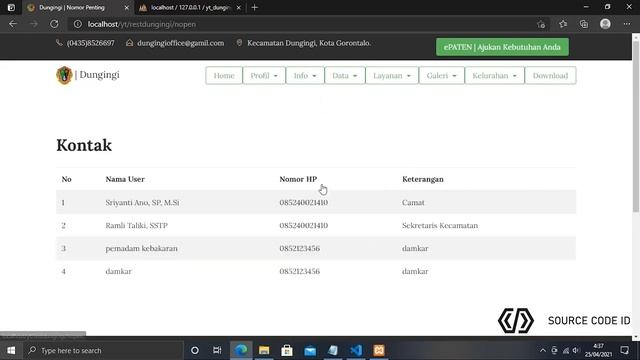Image resolution: width=640 pixels, height=360 pixels.
Task: Click the ePATEN | Ajukan Kebutuhan Anda button
Action: coord(502,47)
